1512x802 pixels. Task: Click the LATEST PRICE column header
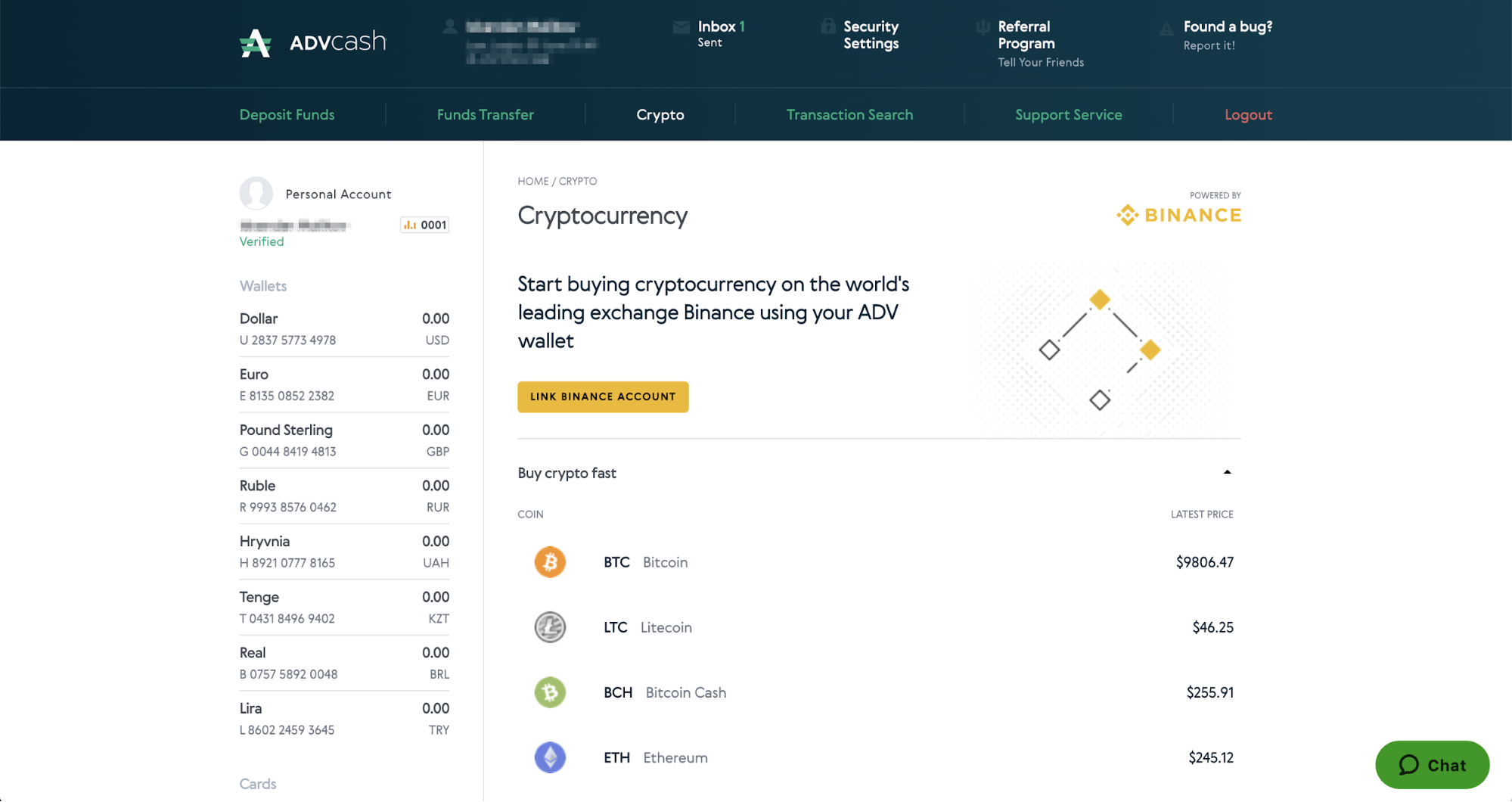coord(1202,514)
